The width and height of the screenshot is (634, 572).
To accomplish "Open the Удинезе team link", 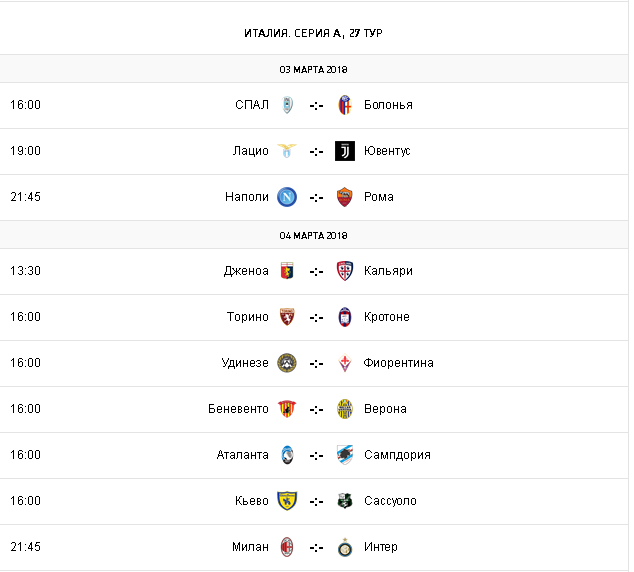I will tap(245, 363).
